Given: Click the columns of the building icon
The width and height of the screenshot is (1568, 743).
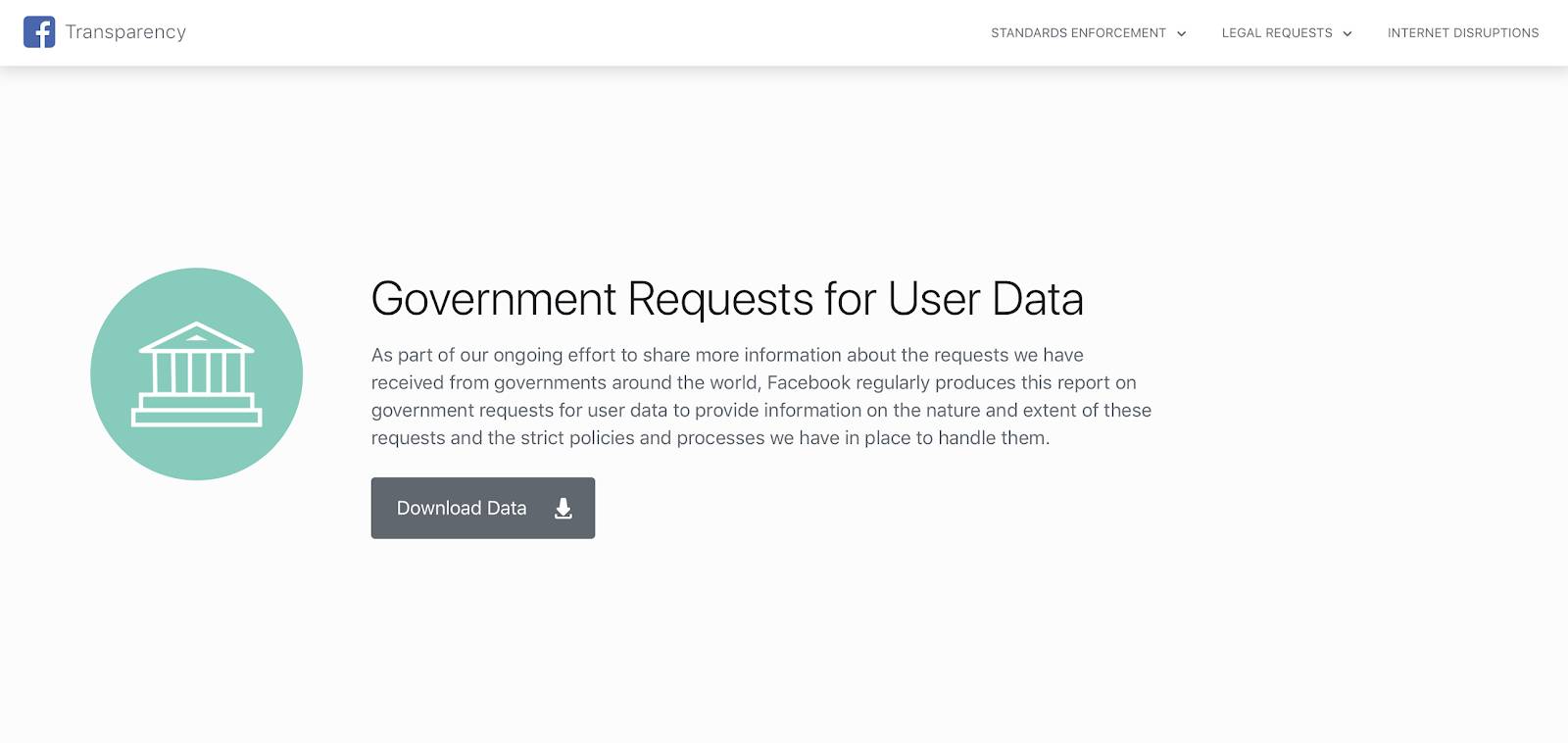Looking at the screenshot, I should pyautogui.click(x=197, y=373).
